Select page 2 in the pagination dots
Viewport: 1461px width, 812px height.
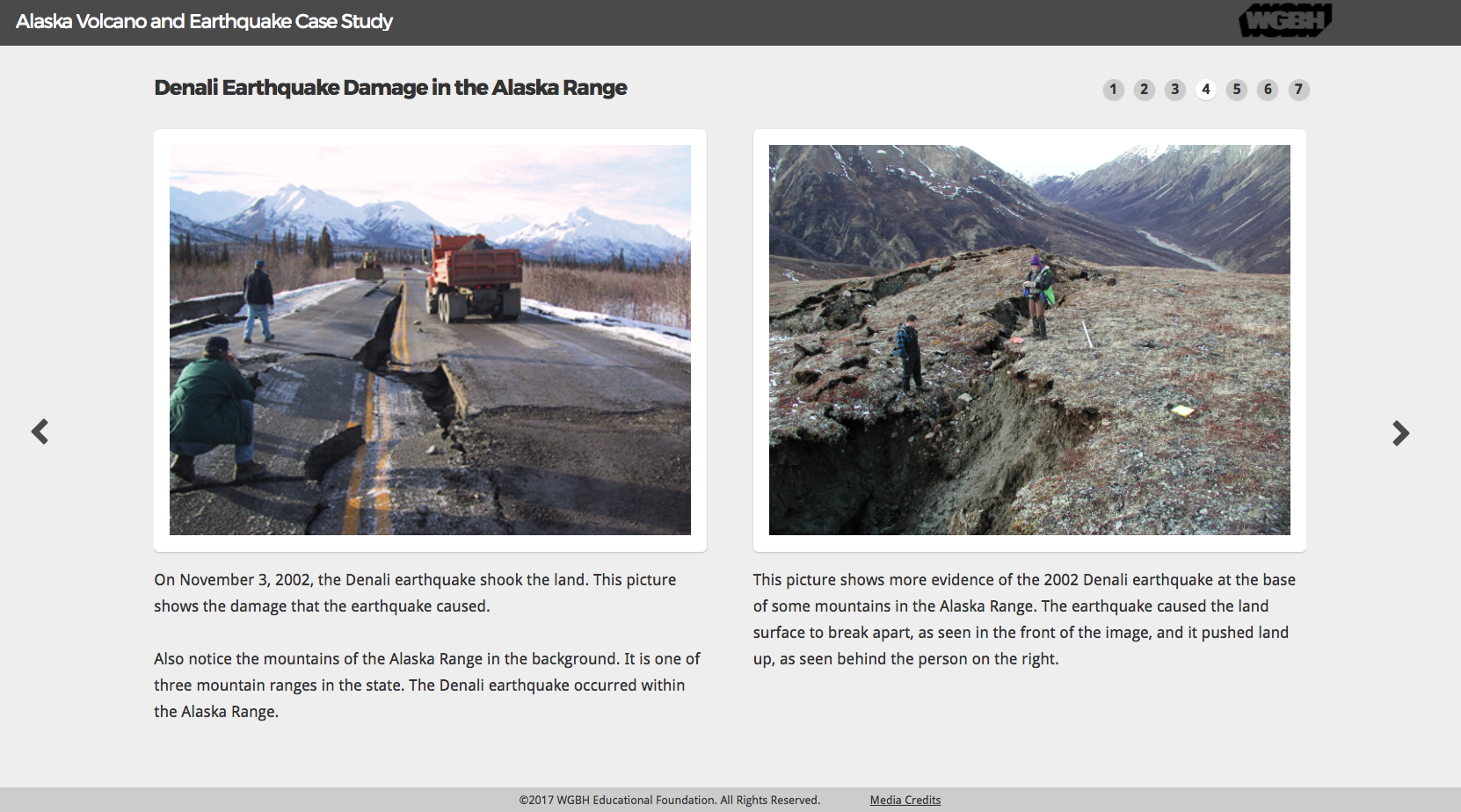[1144, 90]
